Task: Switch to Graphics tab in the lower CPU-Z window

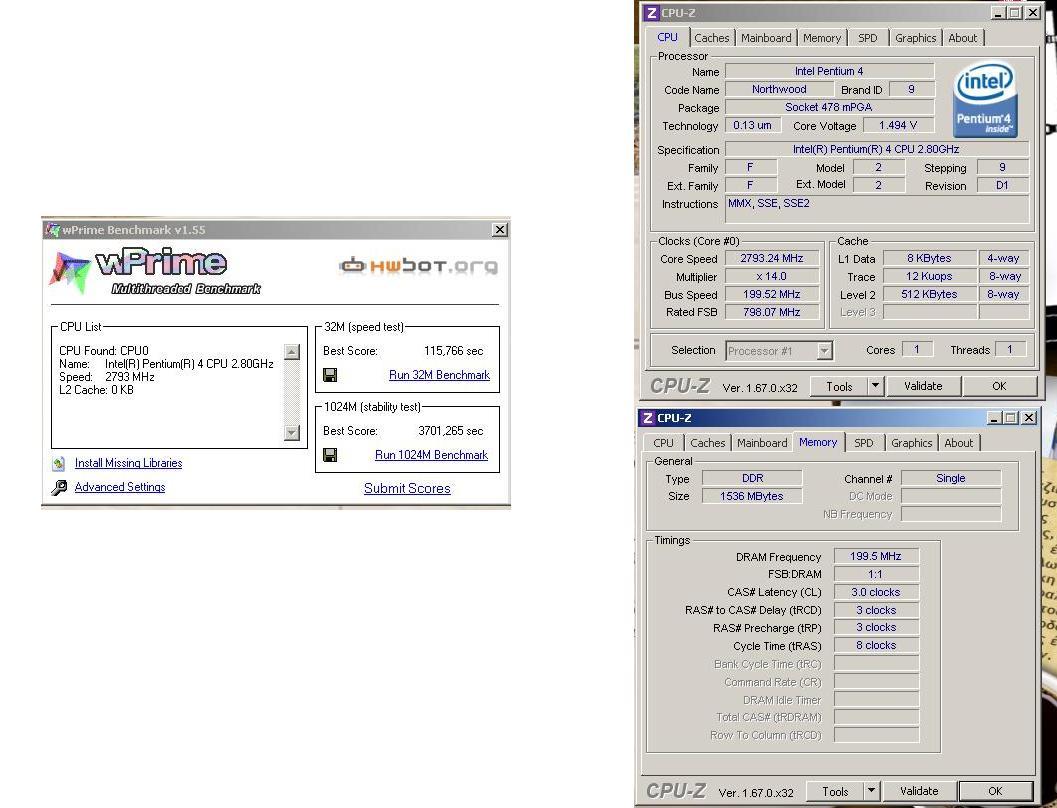Action: pyautogui.click(x=911, y=443)
